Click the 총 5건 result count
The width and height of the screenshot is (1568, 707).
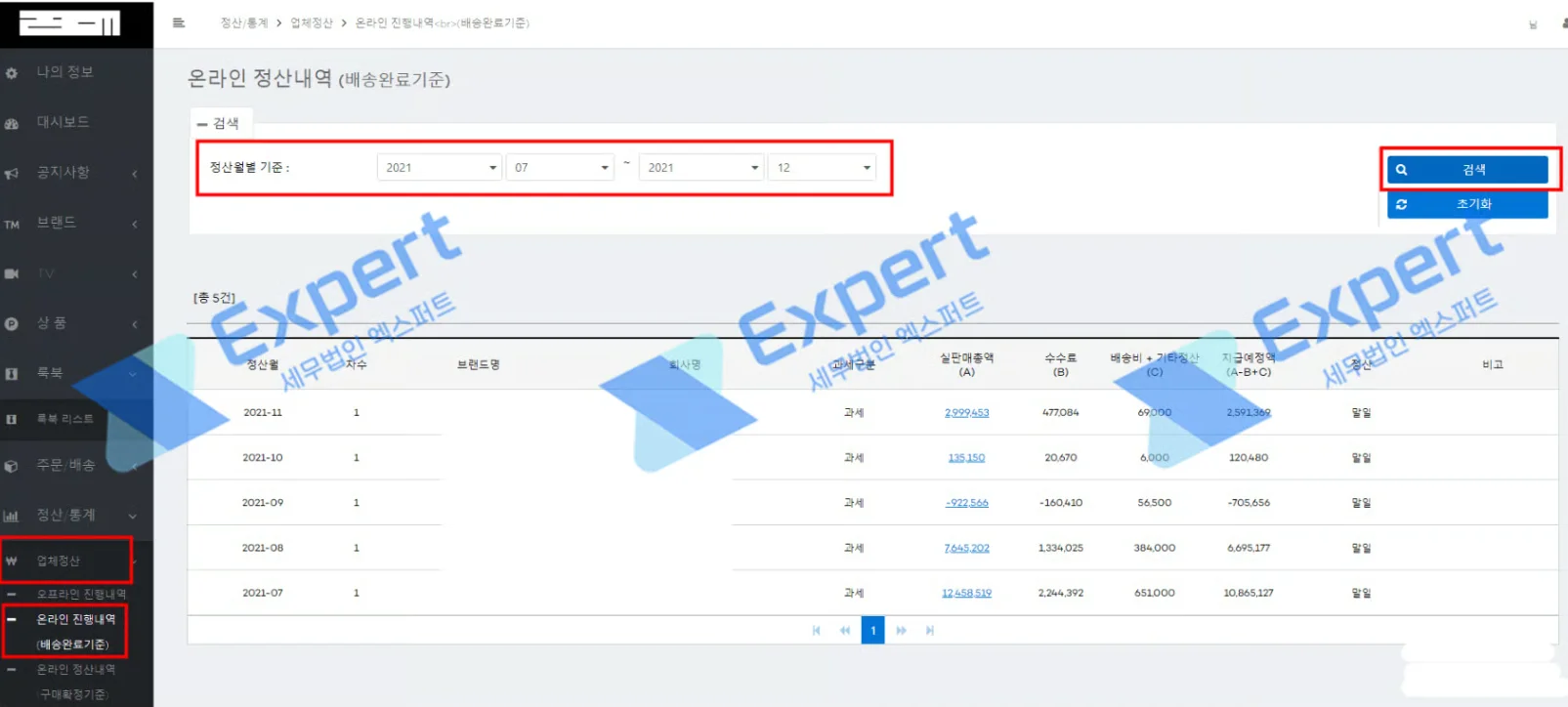click(x=214, y=298)
